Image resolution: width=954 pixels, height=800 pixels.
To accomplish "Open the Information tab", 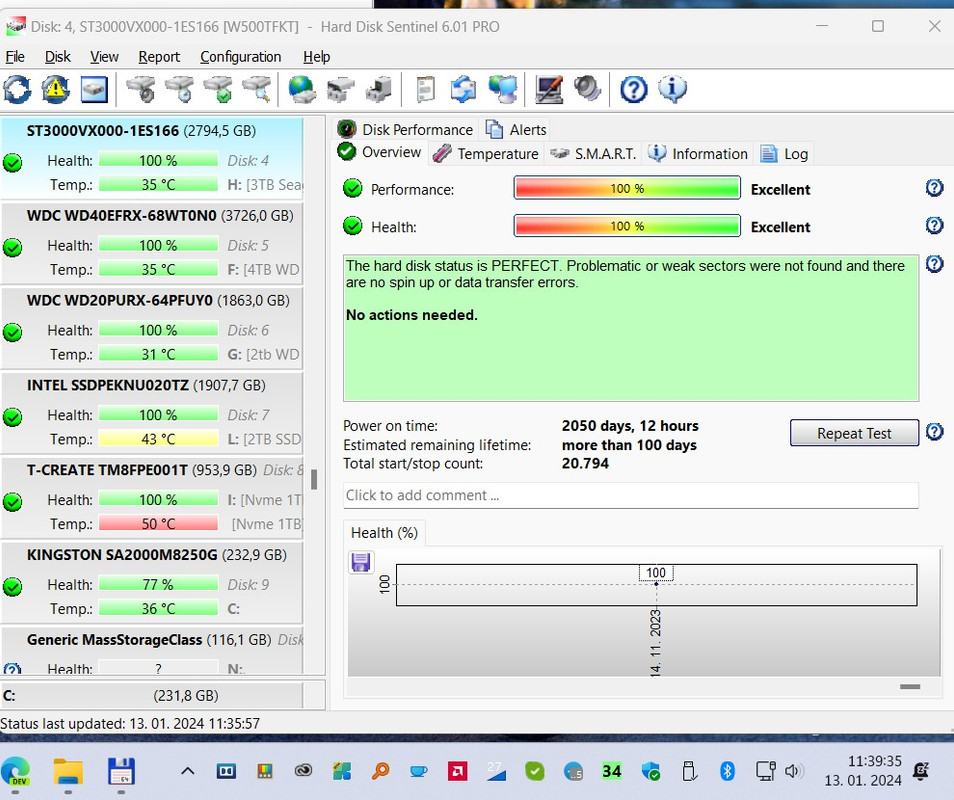I will point(698,154).
